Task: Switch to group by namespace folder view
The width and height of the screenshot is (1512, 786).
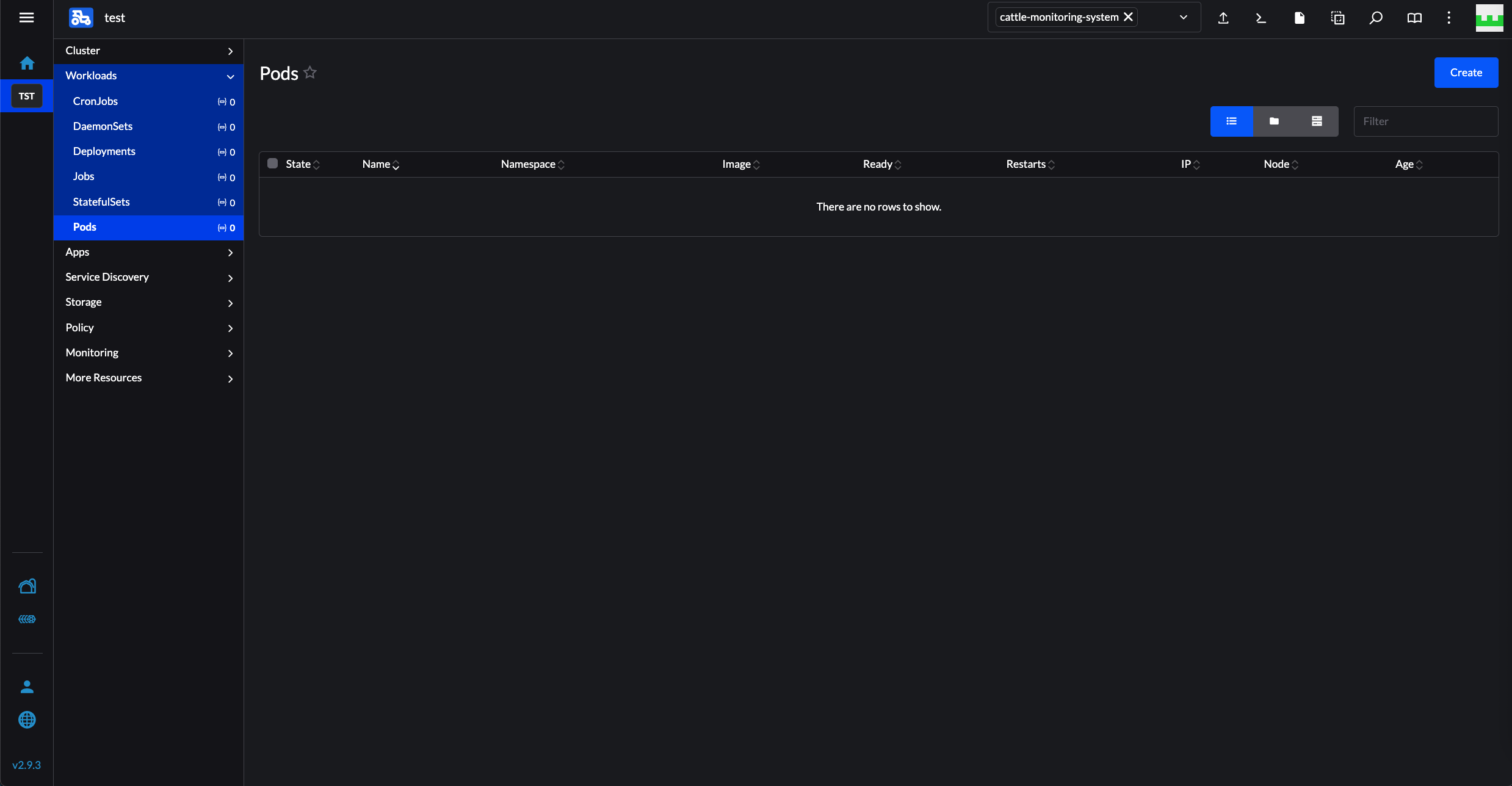Action: 1274,121
